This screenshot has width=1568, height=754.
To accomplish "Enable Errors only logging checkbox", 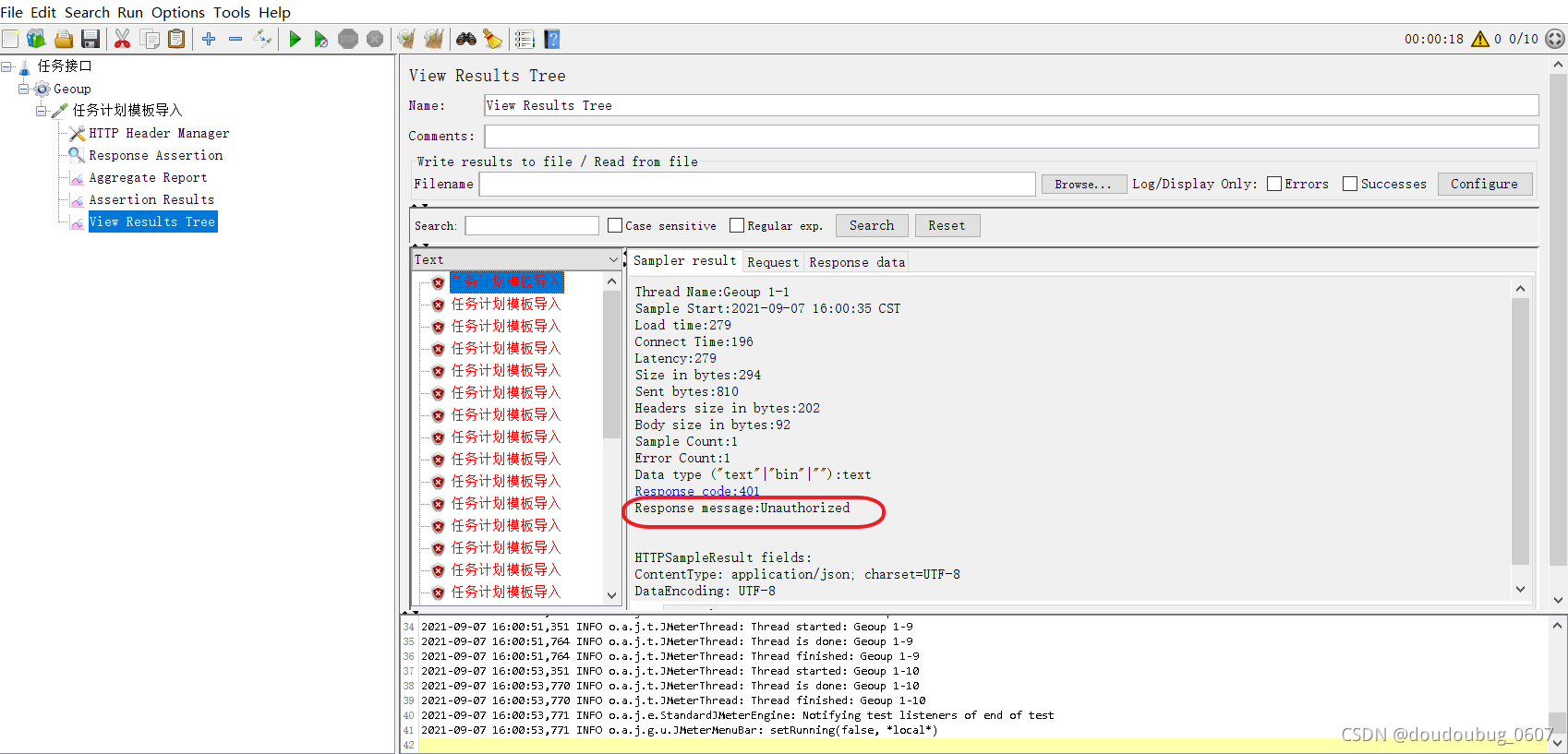I will (x=1274, y=184).
